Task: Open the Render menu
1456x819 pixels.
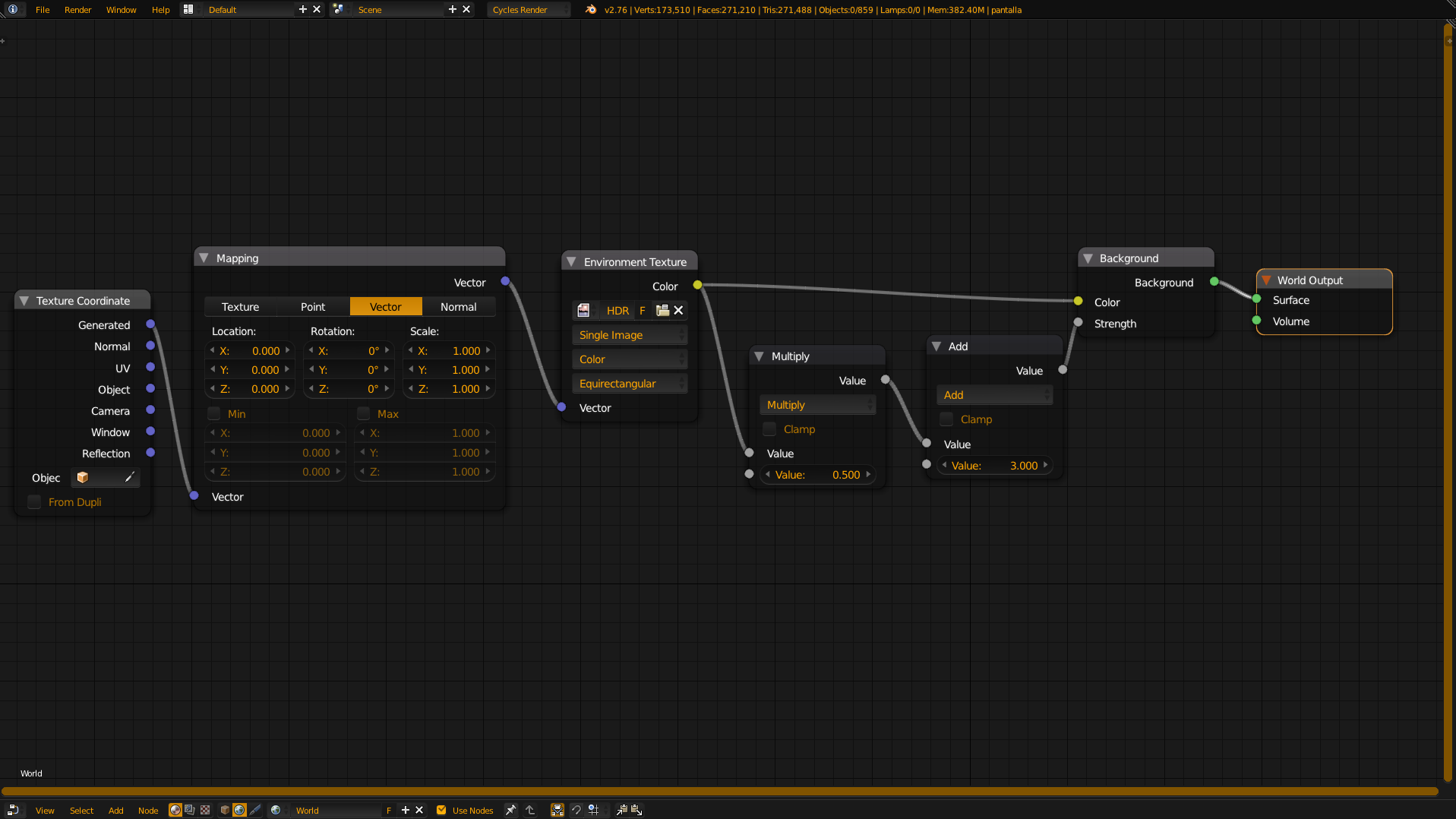Action: [x=77, y=10]
